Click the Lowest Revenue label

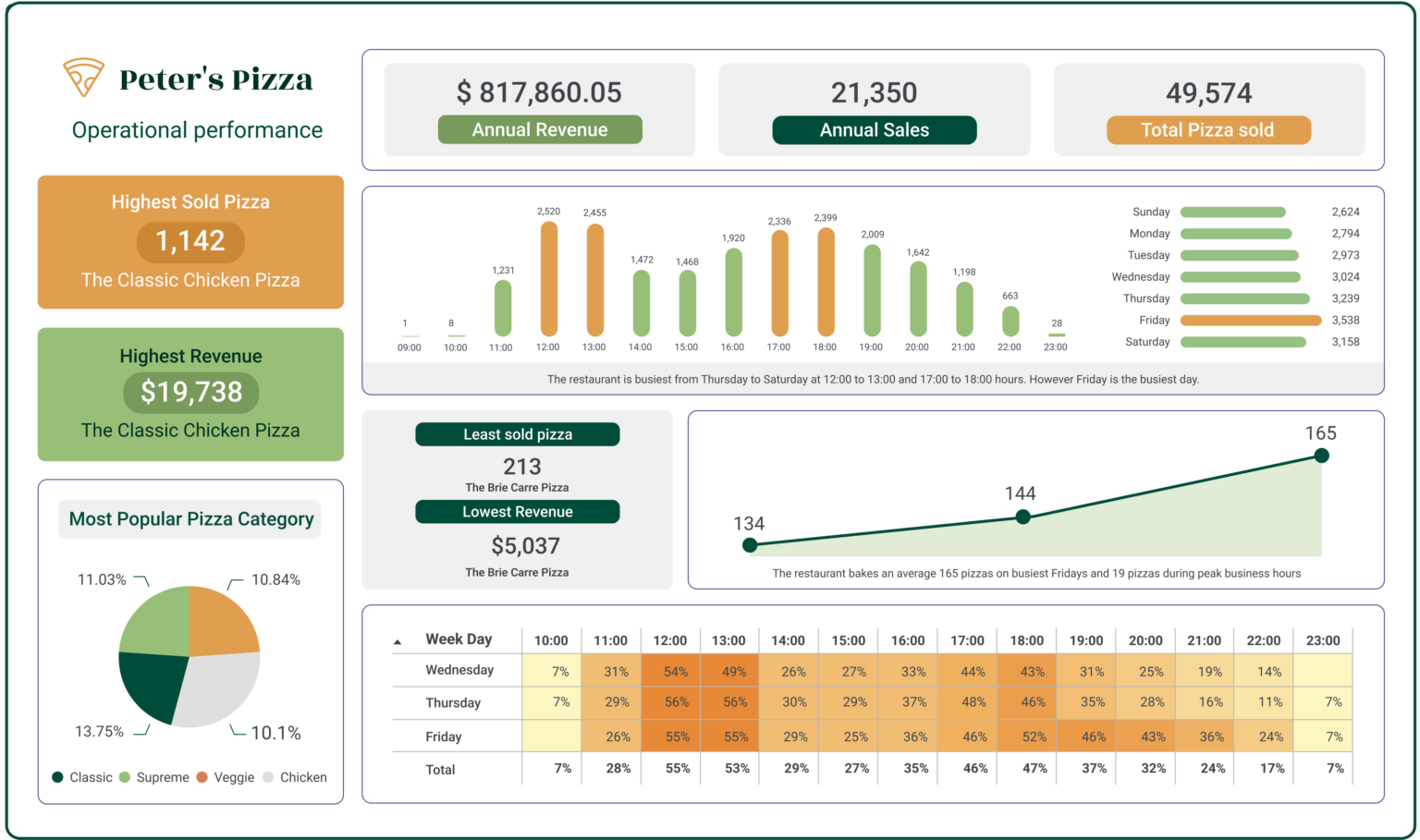(x=517, y=511)
